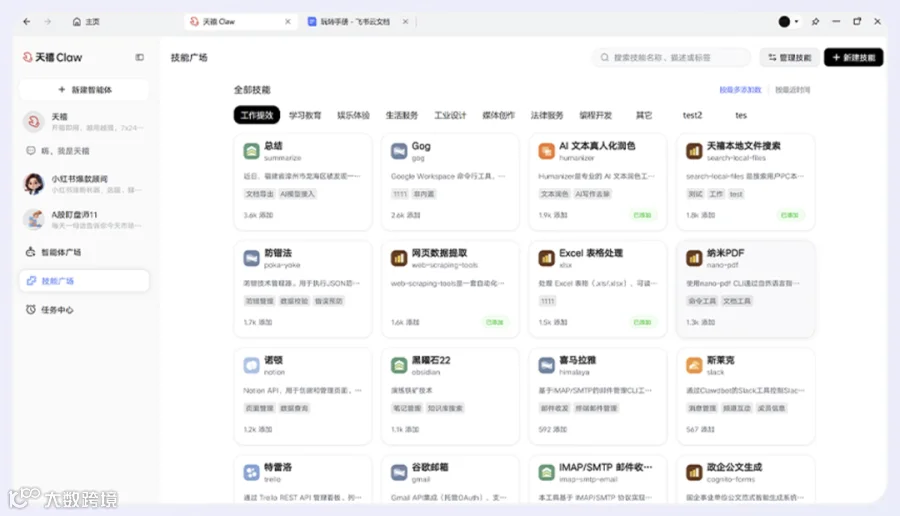Select the 工业设计 category tab

pos(450,115)
